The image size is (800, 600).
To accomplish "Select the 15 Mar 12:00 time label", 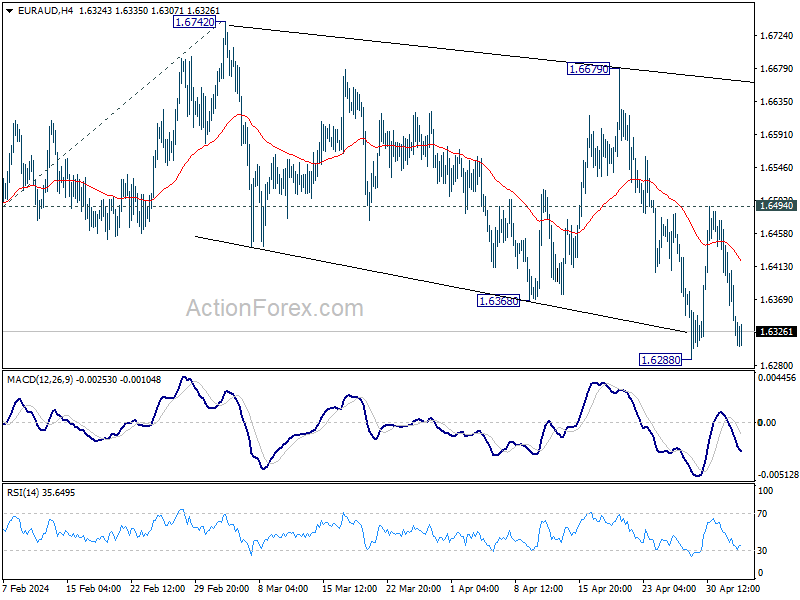I will point(349,588).
